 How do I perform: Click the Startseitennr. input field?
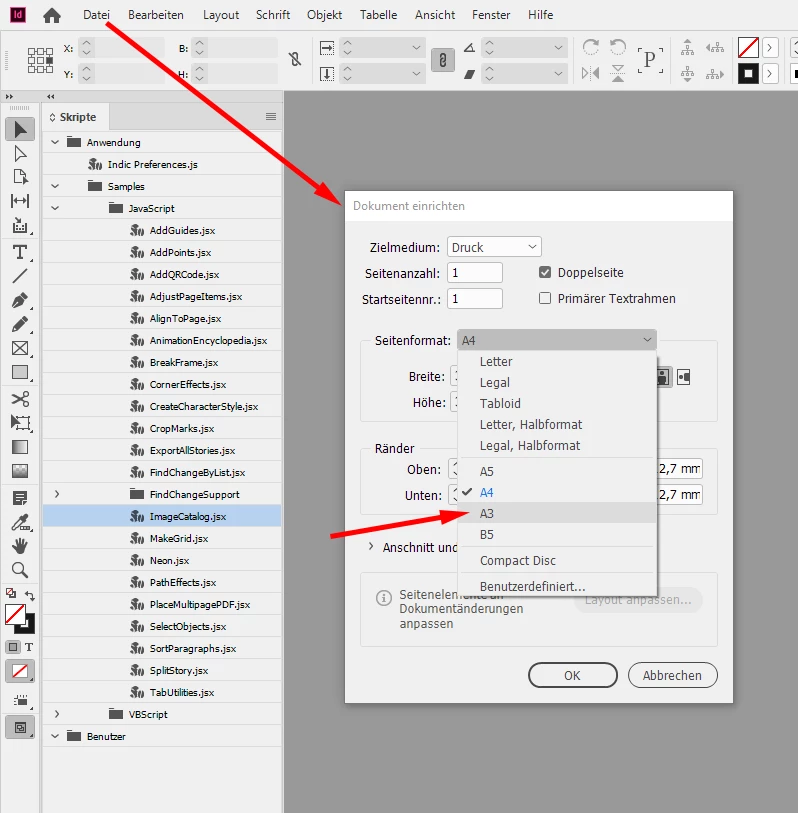[474, 299]
